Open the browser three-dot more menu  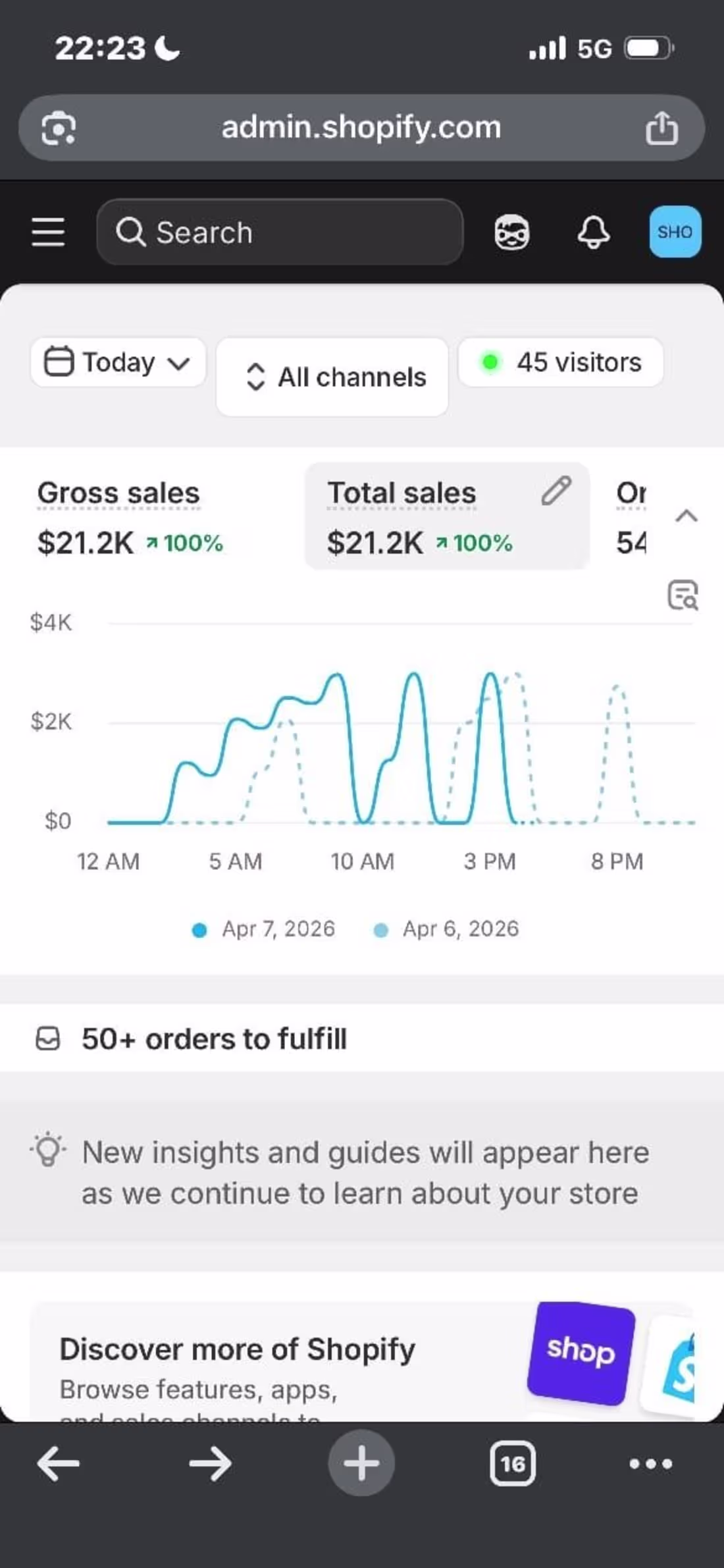coord(650,1464)
